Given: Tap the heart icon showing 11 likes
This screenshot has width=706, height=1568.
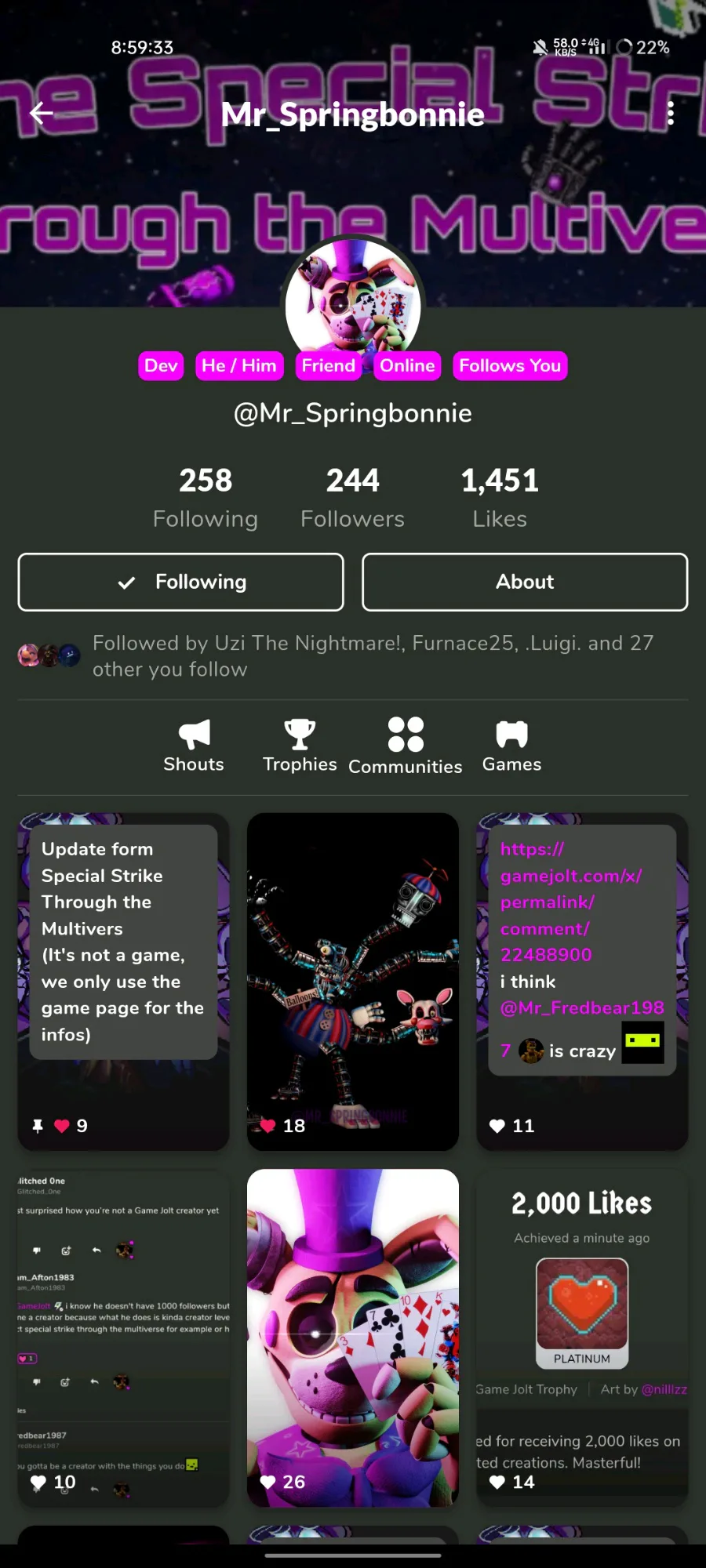Looking at the screenshot, I should tap(497, 1126).
